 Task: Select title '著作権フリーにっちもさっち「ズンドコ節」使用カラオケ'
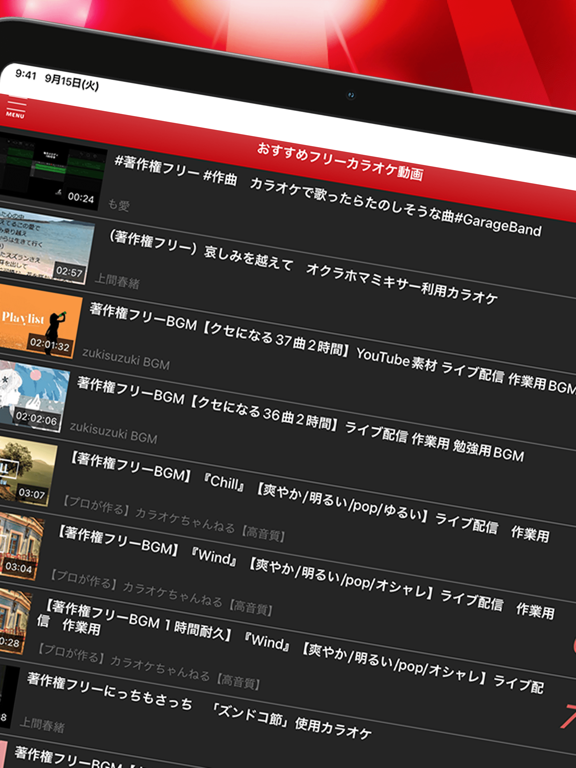[199, 706]
